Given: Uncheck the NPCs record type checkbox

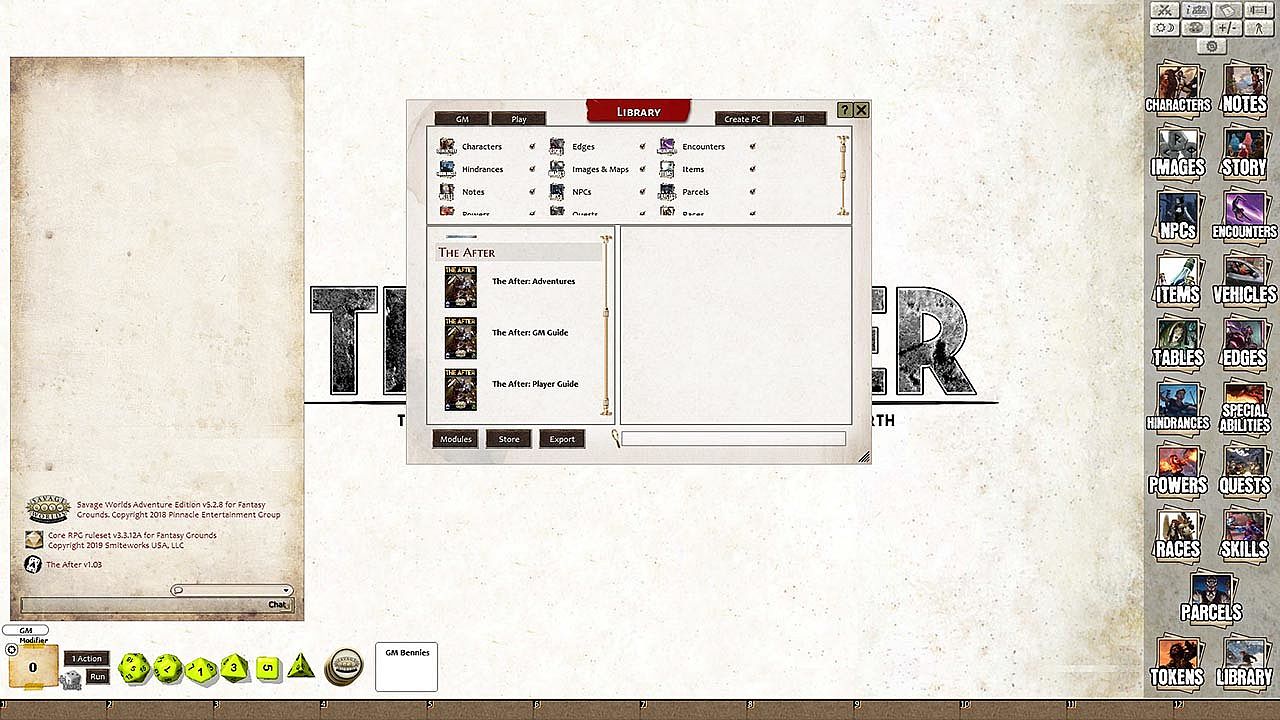Looking at the screenshot, I should click(642, 192).
